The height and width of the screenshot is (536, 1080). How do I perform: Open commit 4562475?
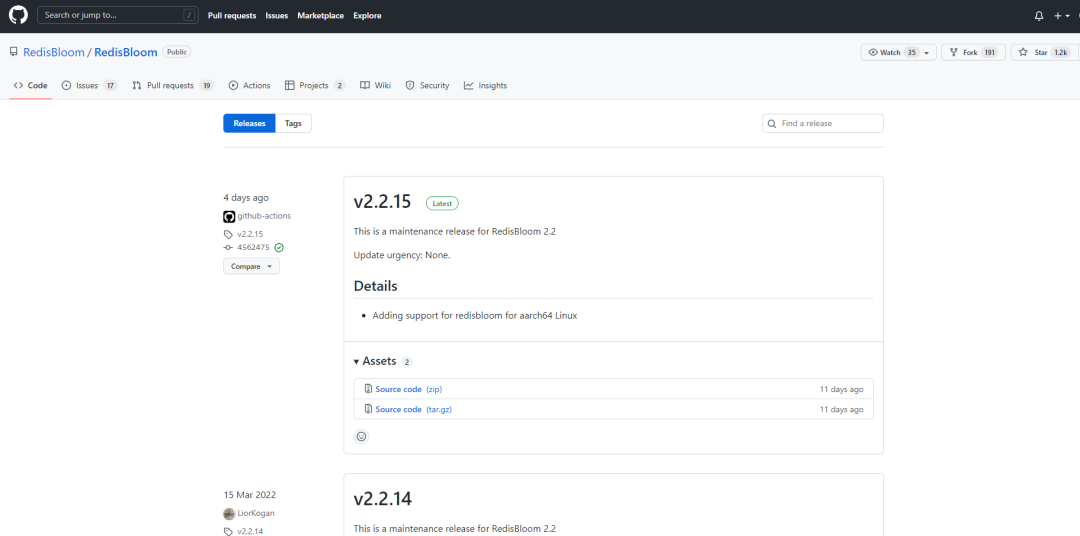(x=253, y=247)
